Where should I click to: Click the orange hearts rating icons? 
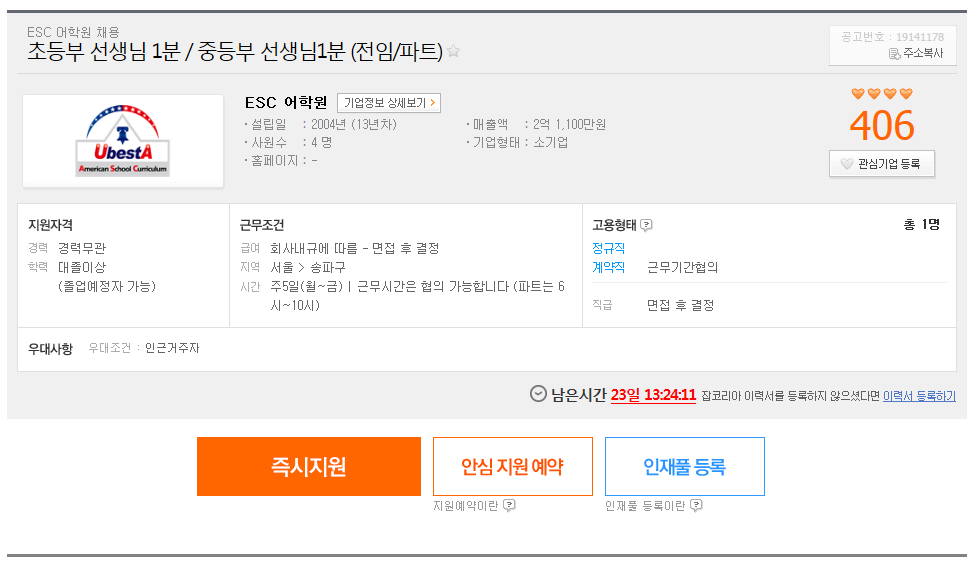[882, 94]
